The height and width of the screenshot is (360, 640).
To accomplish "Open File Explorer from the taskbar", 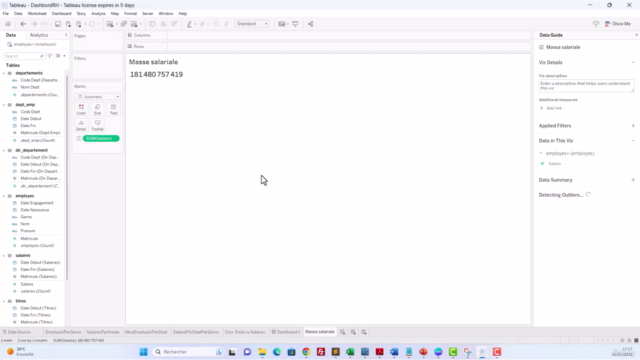I will [262, 352].
